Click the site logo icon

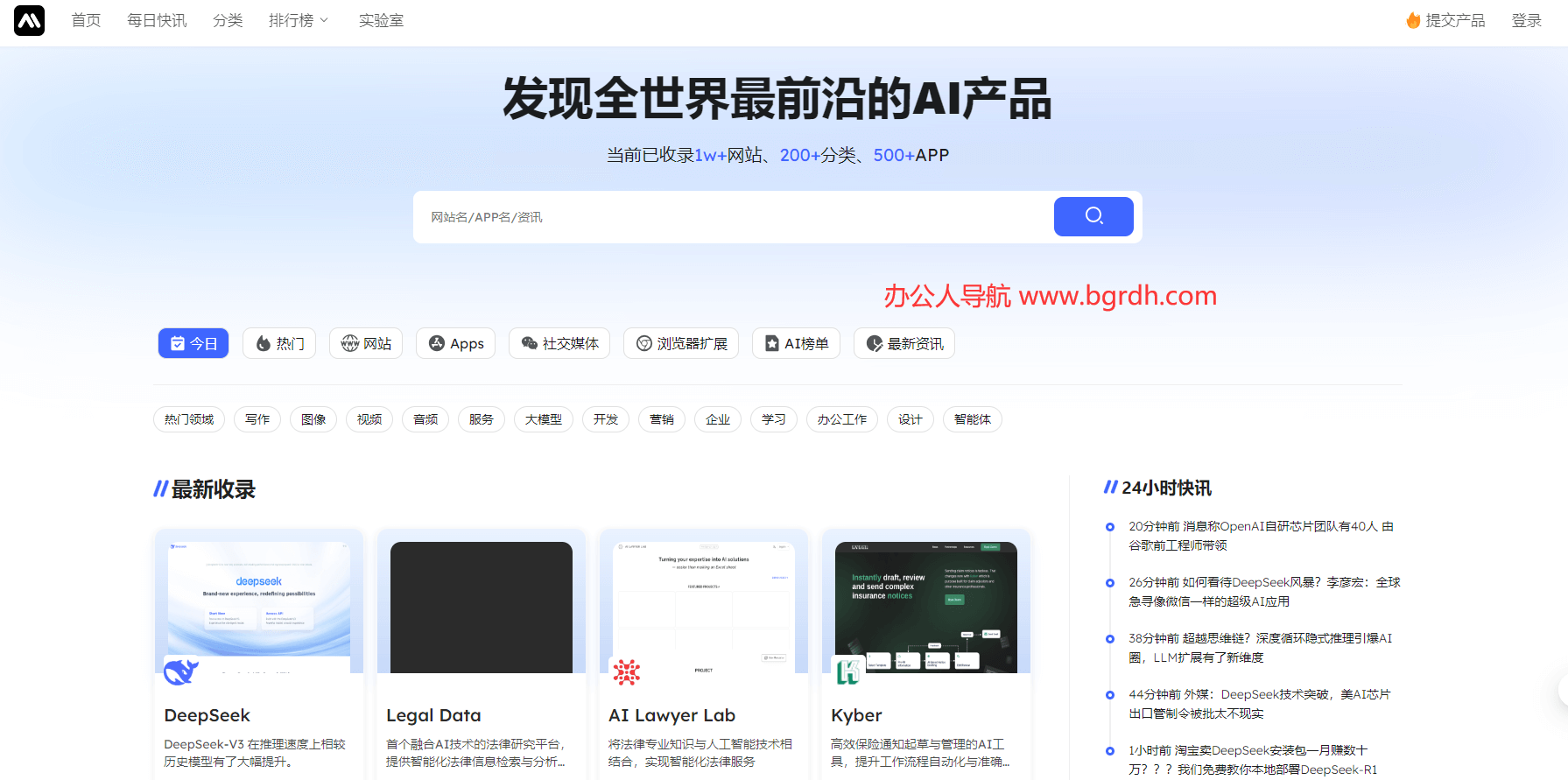coord(29,20)
